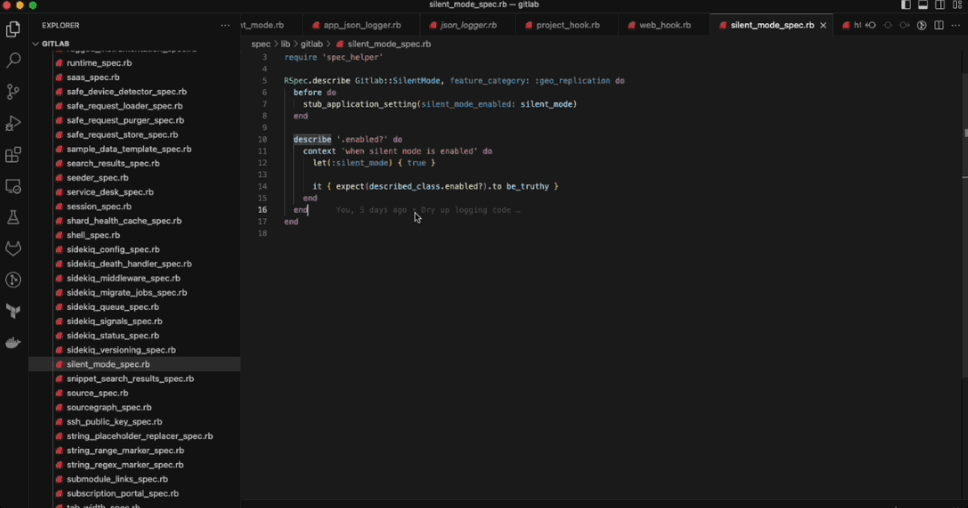
Task: Open the Search view in activity bar
Action: pos(13,60)
